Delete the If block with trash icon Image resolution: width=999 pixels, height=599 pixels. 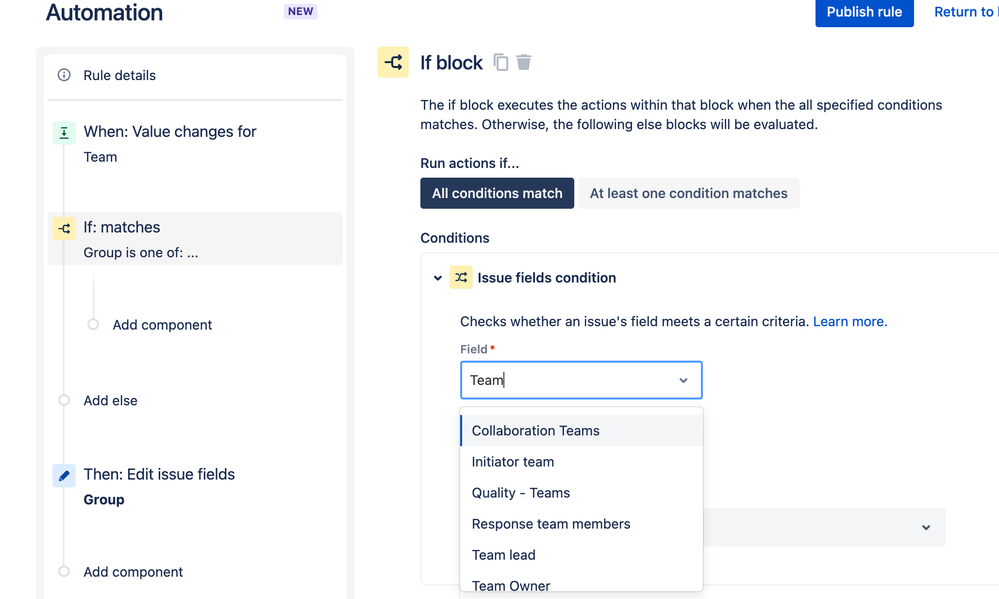(x=524, y=62)
